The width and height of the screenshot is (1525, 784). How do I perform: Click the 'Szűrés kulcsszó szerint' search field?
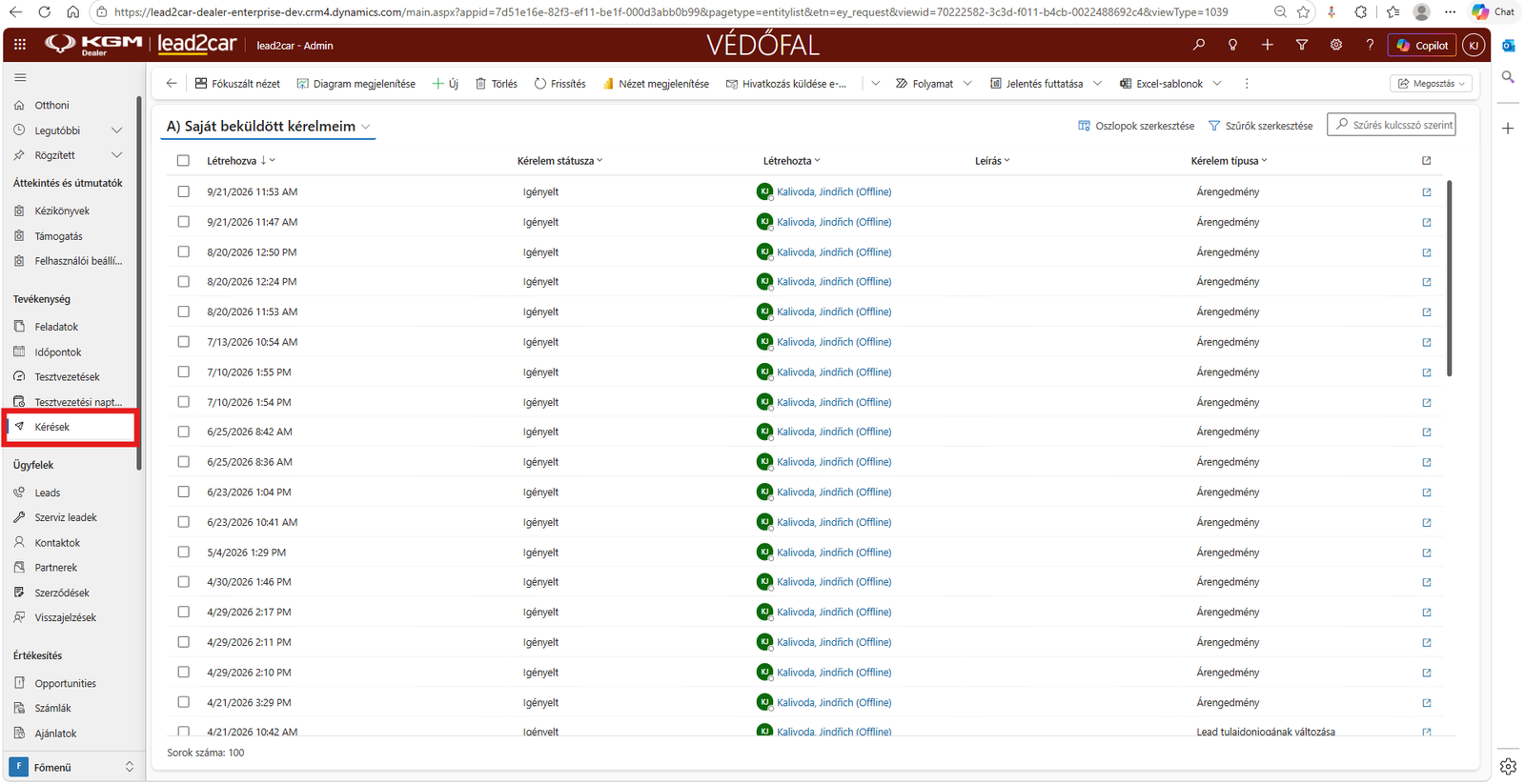pyautogui.click(x=1392, y=125)
